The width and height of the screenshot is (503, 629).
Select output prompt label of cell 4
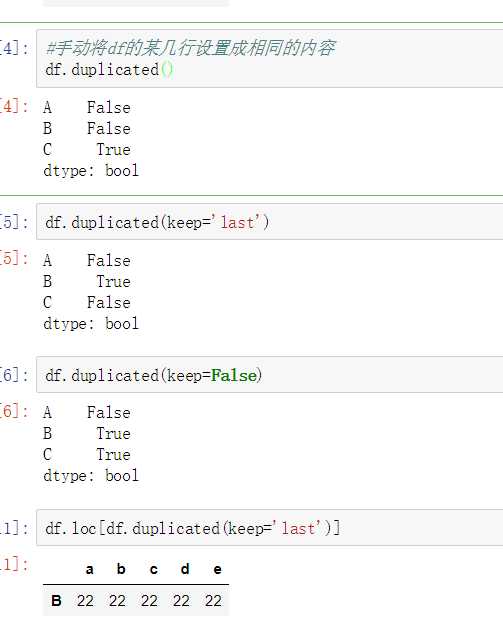(14, 107)
